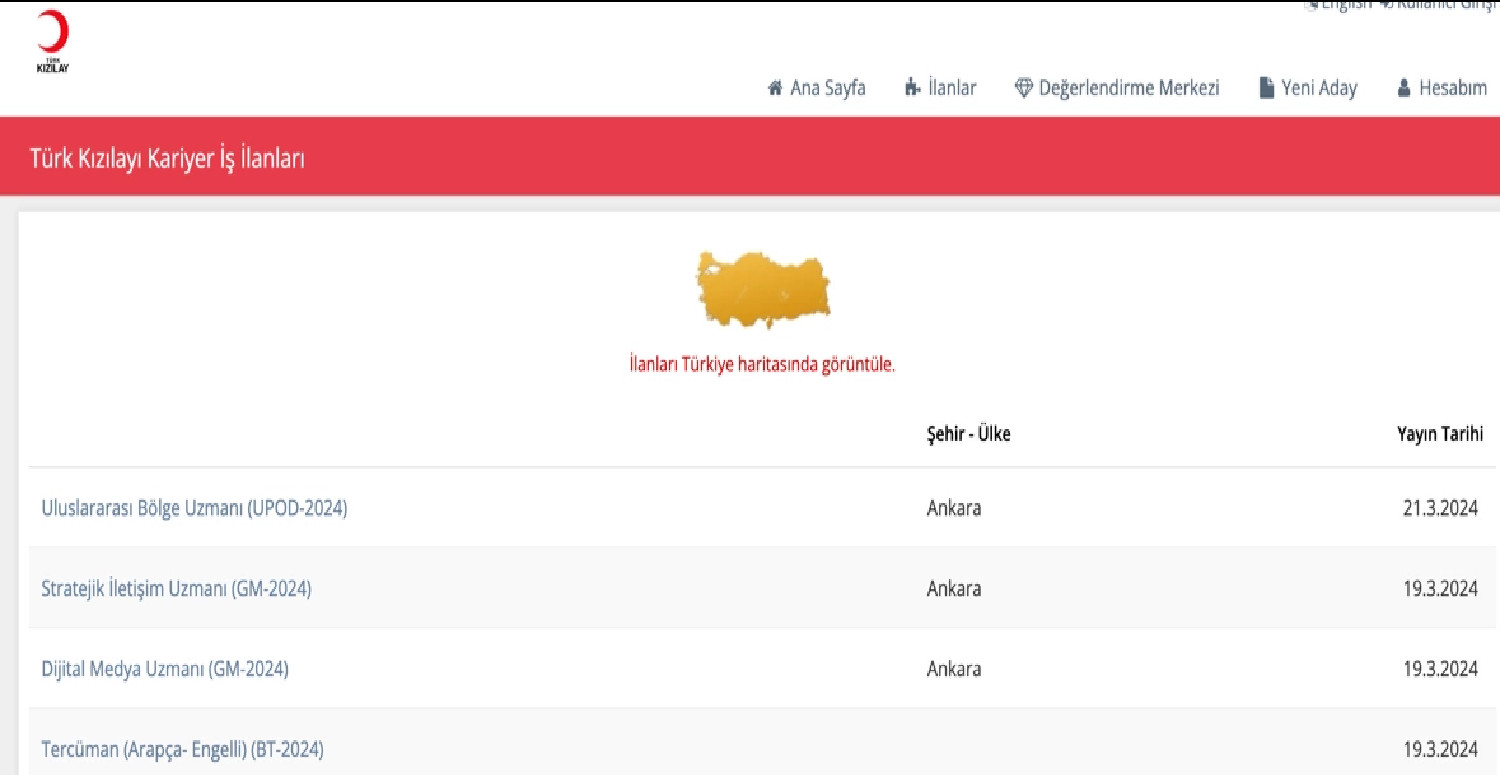This screenshot has width=1500, height=775.
Task: Click Ankara in the Stratejik İletişim Uzmanı row
Action: 954,589
